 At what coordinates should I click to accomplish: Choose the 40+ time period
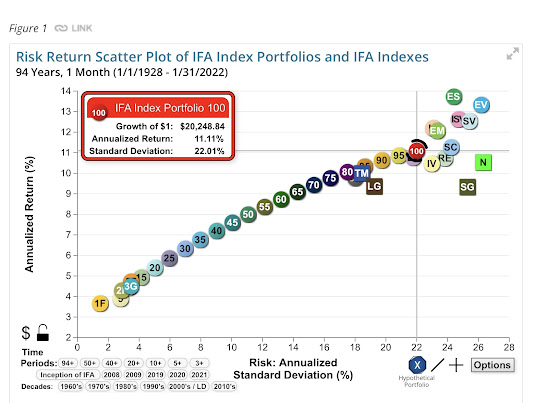click(112, 363)
